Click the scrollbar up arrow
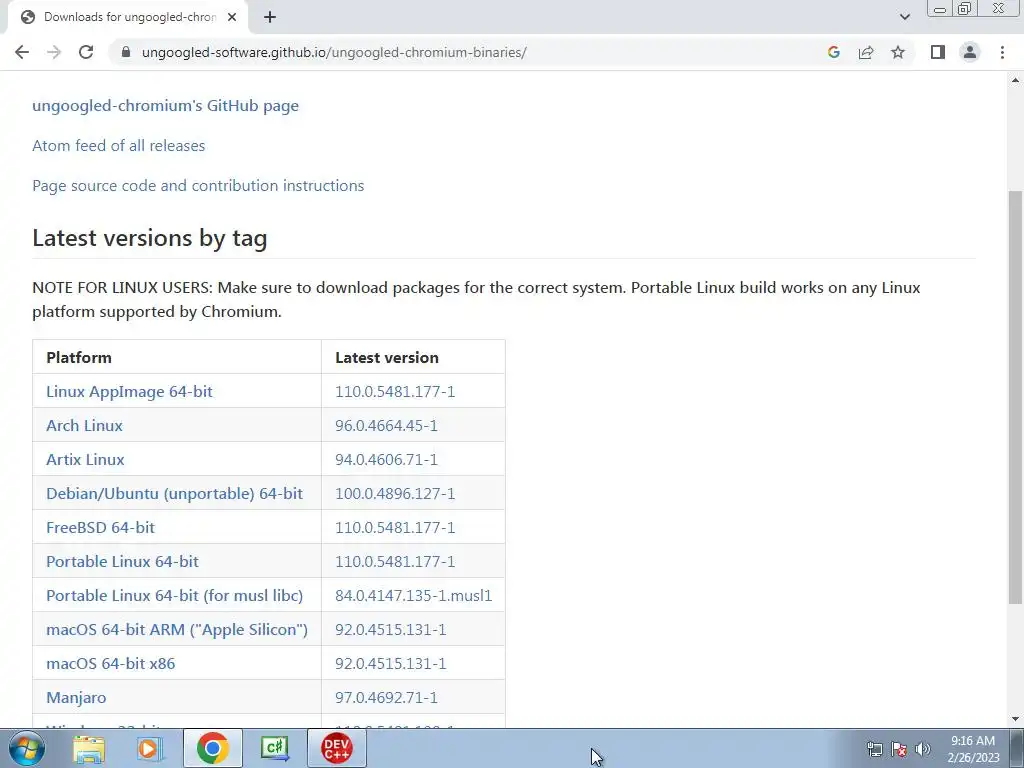 tap(1015, 80)
